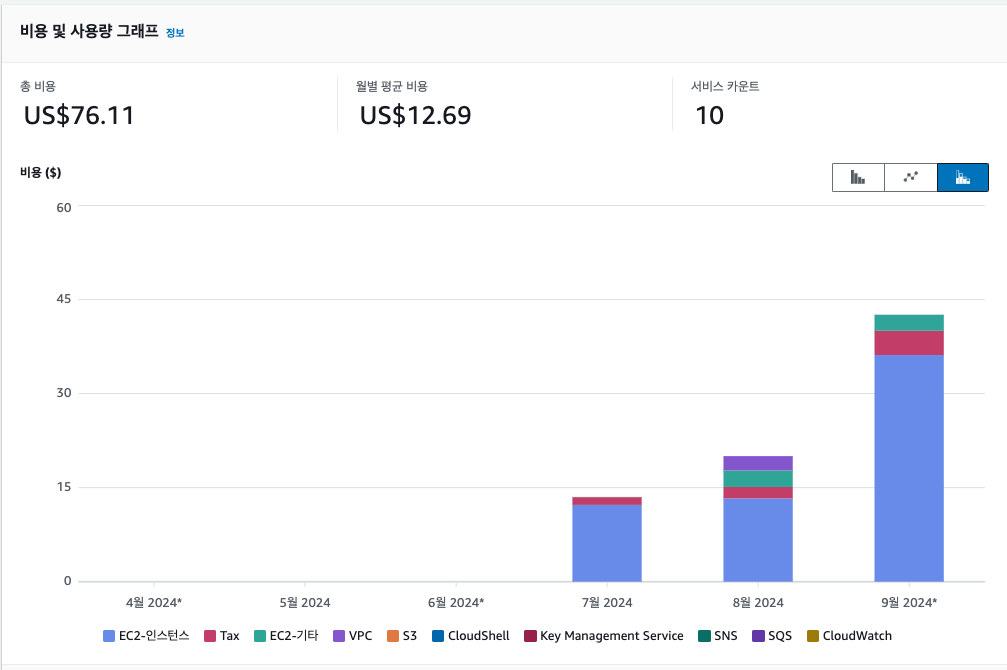Image resolution: width=1007 pixels, height=670 pixels.
Task: Click the CloudWatch legend color swatch
Action: [x=813, y=636]
